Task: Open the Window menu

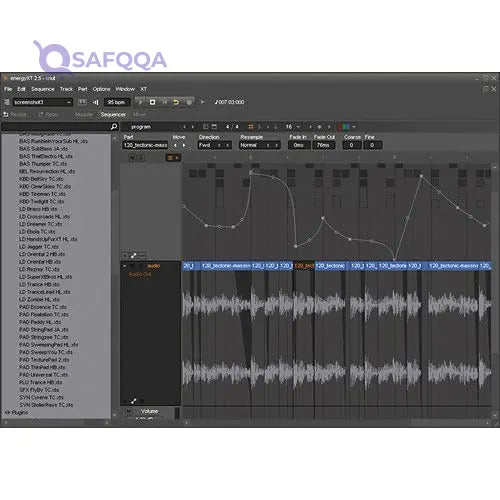Action: 125,89
